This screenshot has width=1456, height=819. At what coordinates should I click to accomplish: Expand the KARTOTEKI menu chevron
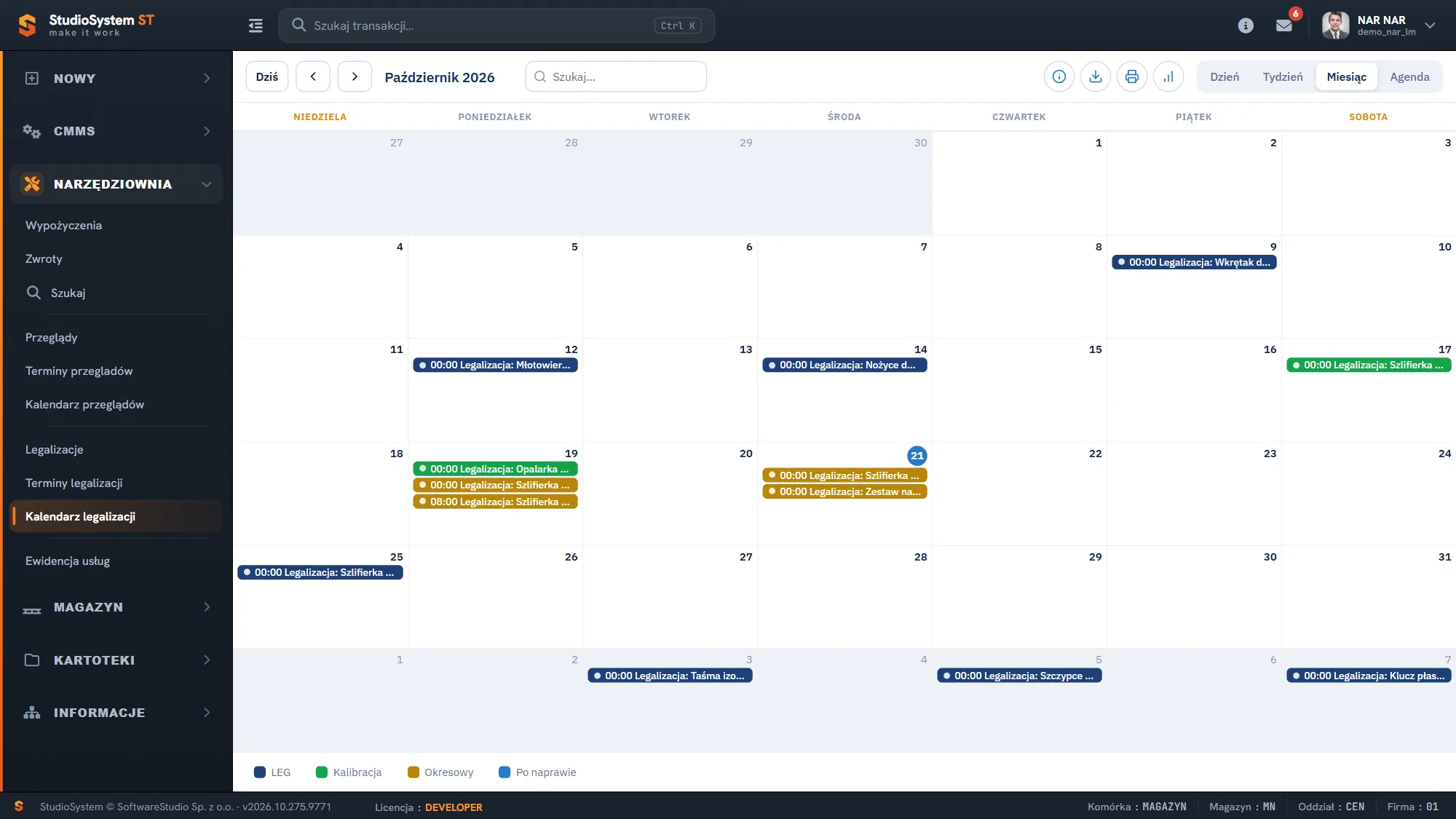coord(207,660)
